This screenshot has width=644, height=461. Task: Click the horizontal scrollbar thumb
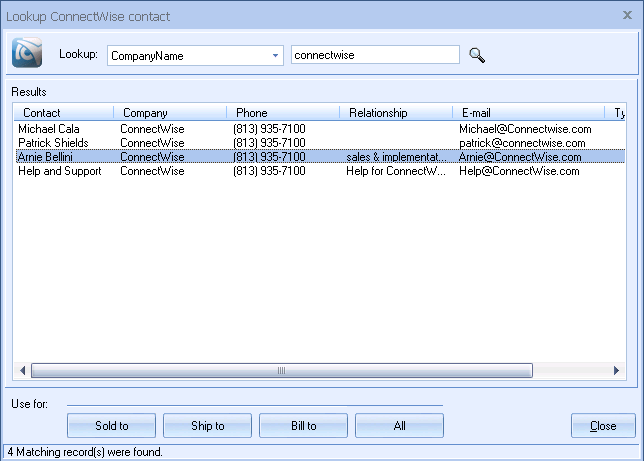(x=282, y=371)
